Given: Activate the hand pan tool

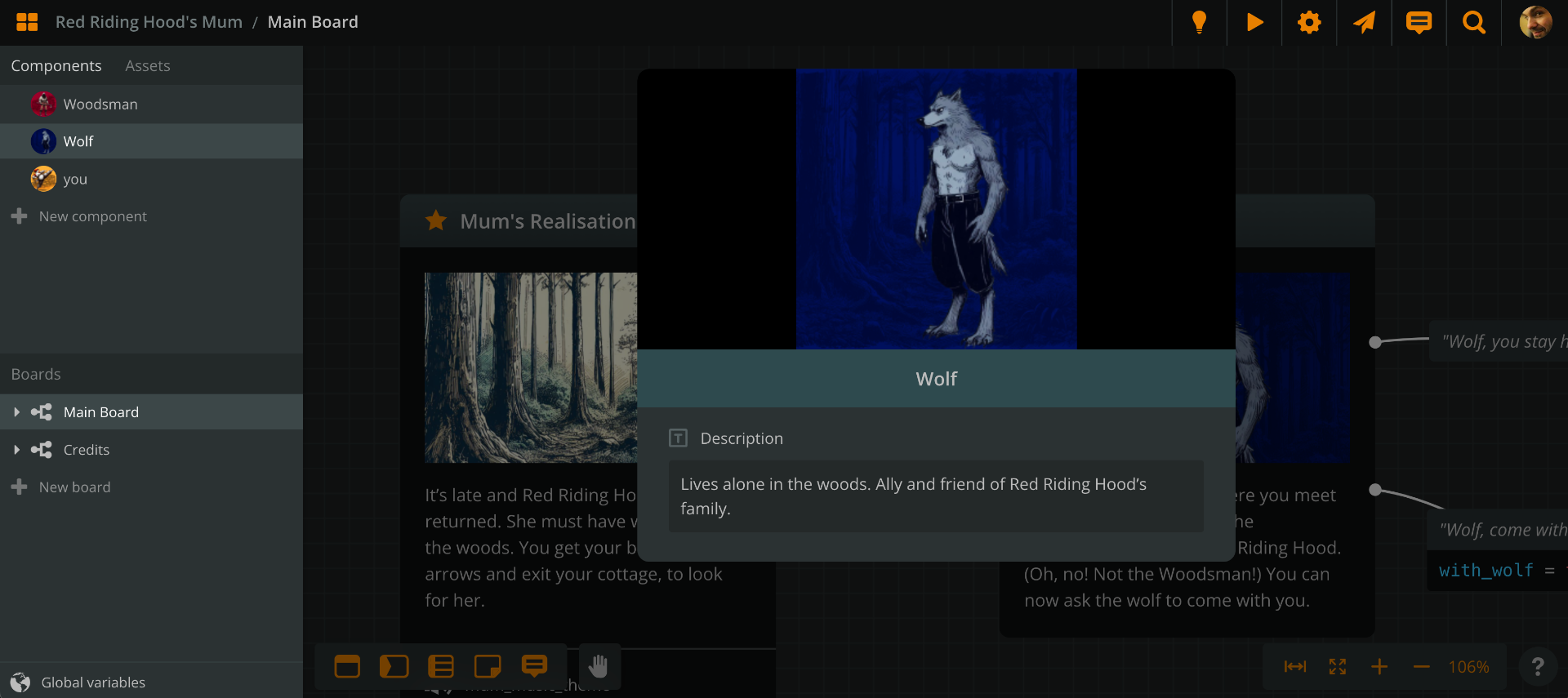Looking at the screenshot, I should click(599, 666).
